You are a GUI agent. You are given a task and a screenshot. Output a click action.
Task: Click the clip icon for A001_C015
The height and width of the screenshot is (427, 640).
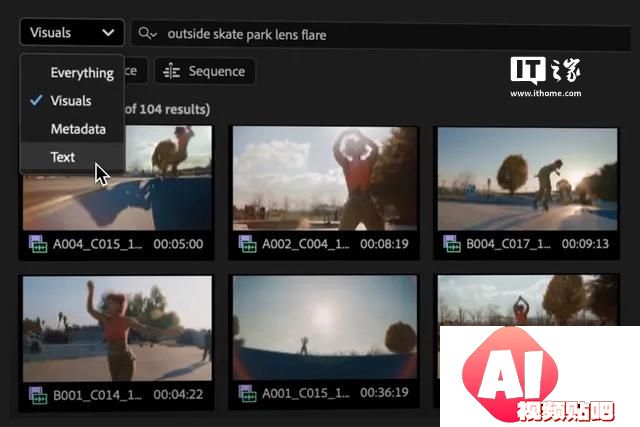[247, 394]
